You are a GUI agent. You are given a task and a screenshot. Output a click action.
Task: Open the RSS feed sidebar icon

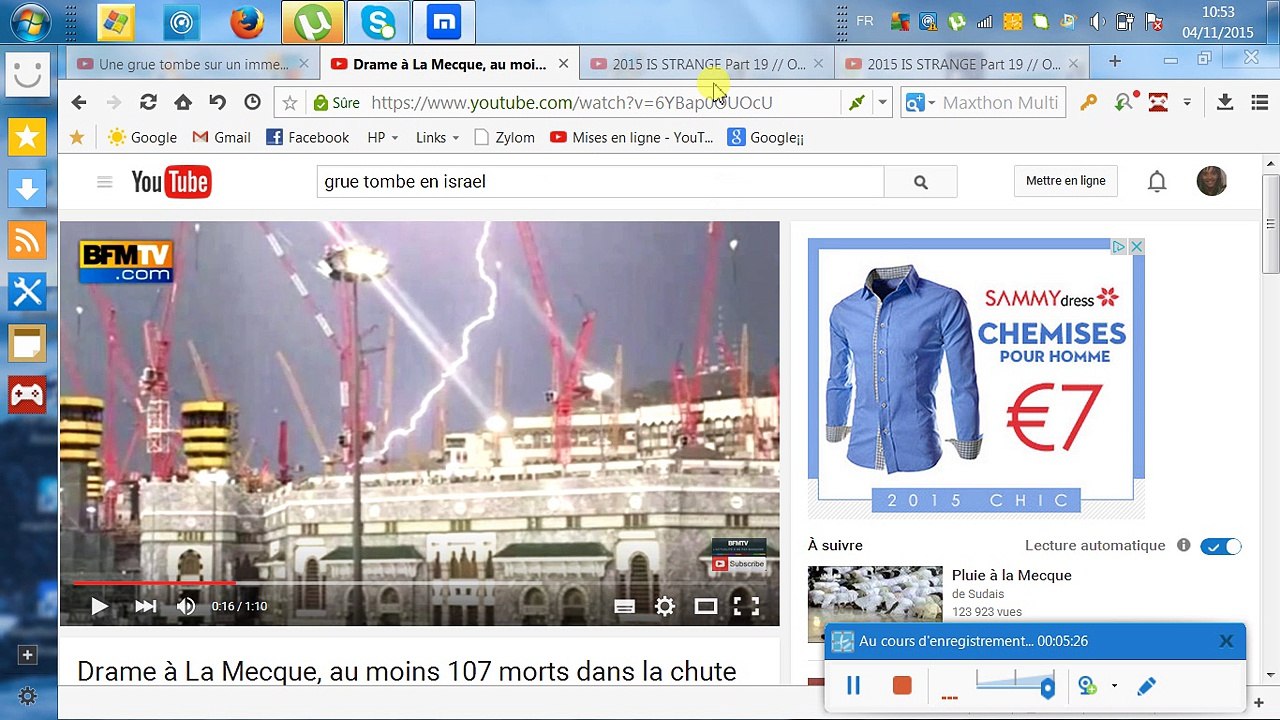point(27,240)
